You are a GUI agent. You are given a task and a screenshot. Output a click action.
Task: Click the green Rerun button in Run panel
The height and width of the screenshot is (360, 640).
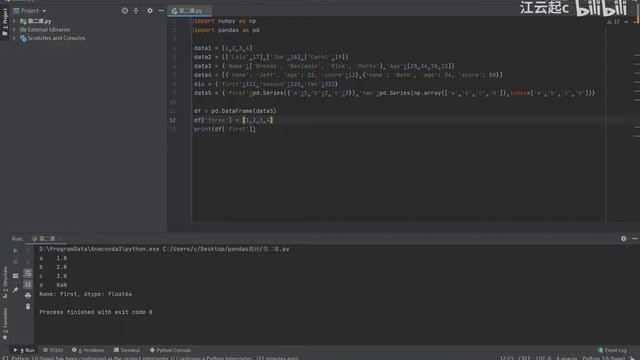(16, 251)
